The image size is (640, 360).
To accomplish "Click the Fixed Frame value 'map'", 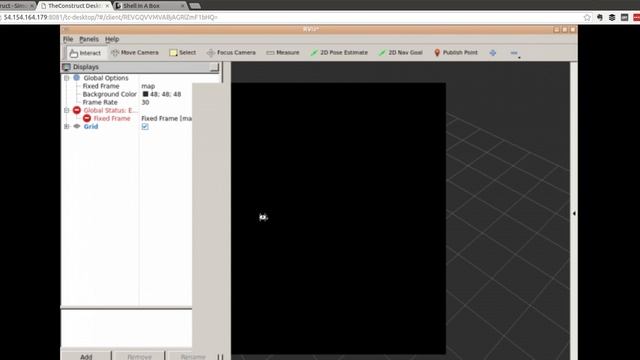I will click(148, 86).
